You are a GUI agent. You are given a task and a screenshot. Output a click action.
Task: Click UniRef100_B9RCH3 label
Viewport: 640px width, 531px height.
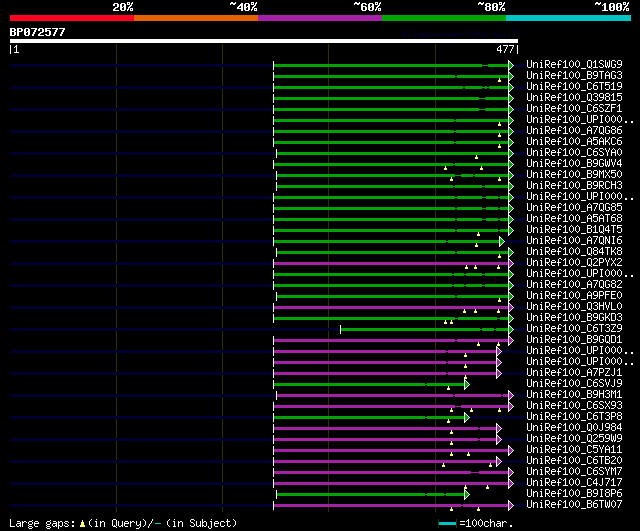tap(574, 186)
